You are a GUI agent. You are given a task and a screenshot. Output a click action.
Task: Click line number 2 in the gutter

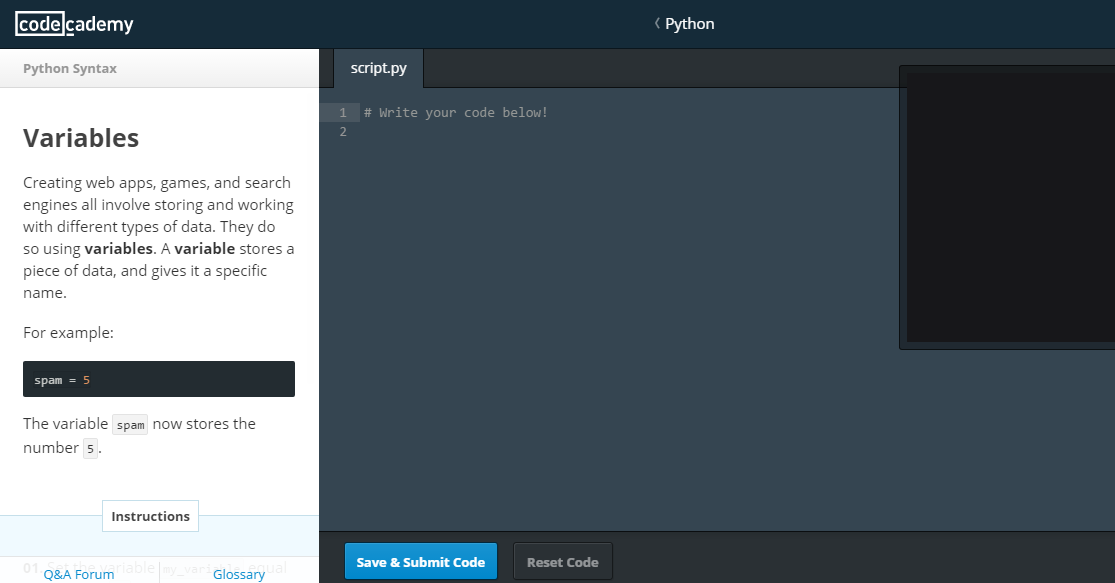[x=343, y=132]
